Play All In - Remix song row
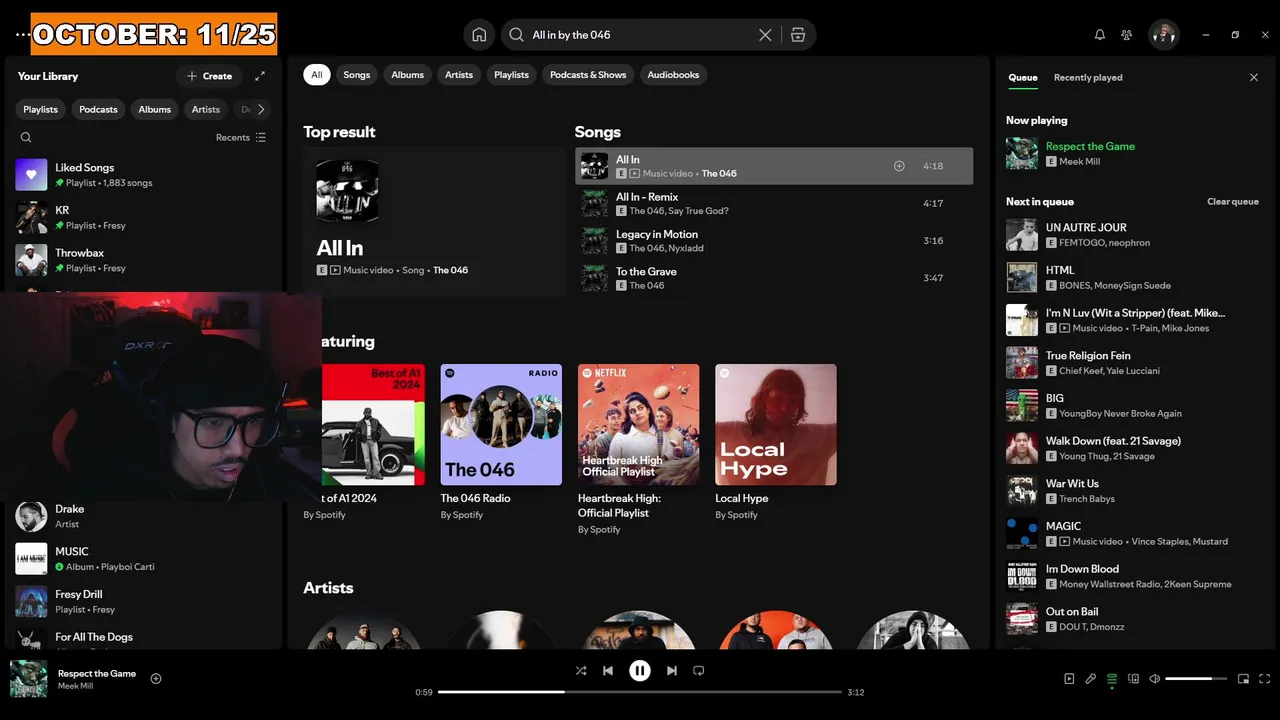Image resolution: width=1280 pixels, height=720 pixels. [x=774, y=204]
